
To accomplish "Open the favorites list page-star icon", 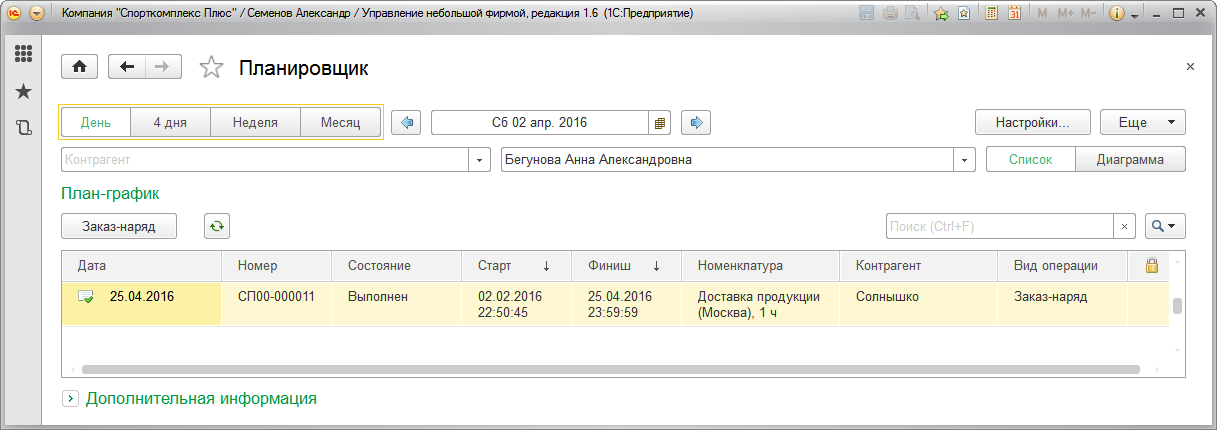I will point(963,14).
